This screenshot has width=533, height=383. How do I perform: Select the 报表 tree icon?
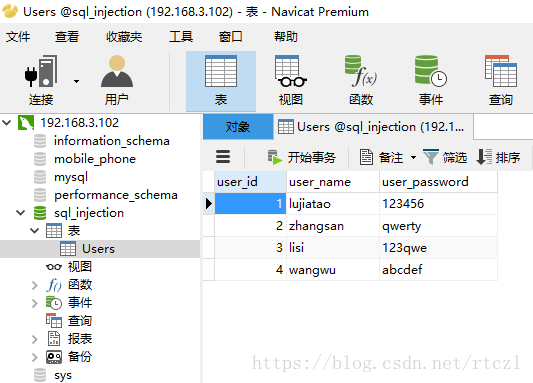coord(54,339)
